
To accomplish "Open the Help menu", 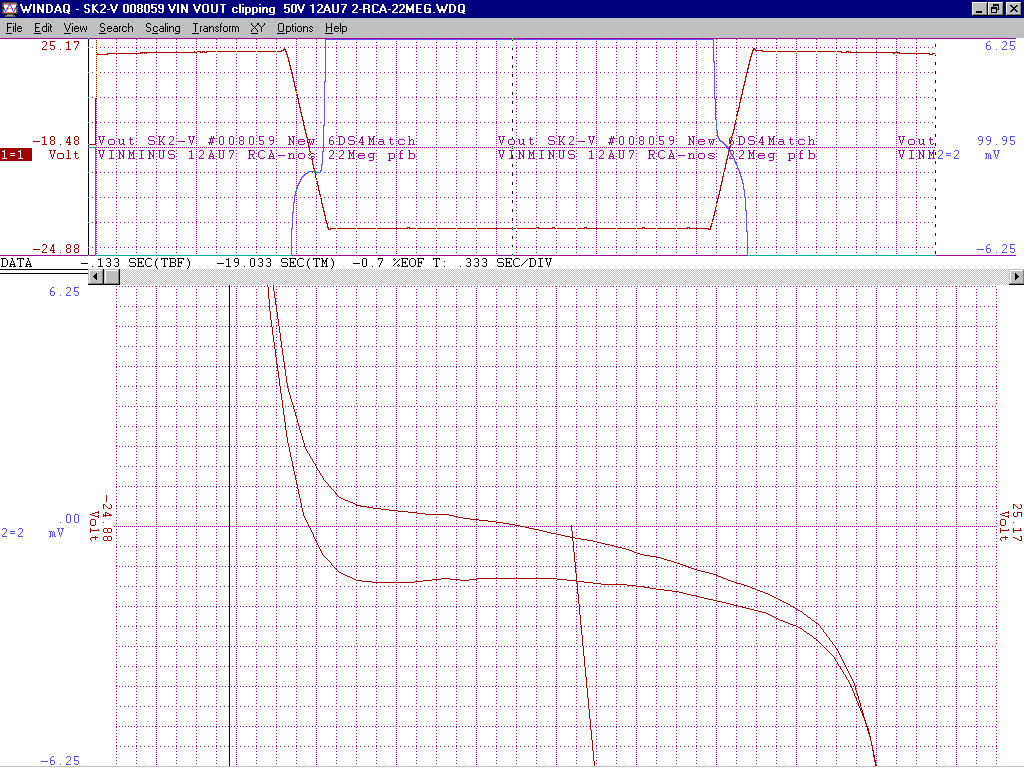I will point(336,28).
